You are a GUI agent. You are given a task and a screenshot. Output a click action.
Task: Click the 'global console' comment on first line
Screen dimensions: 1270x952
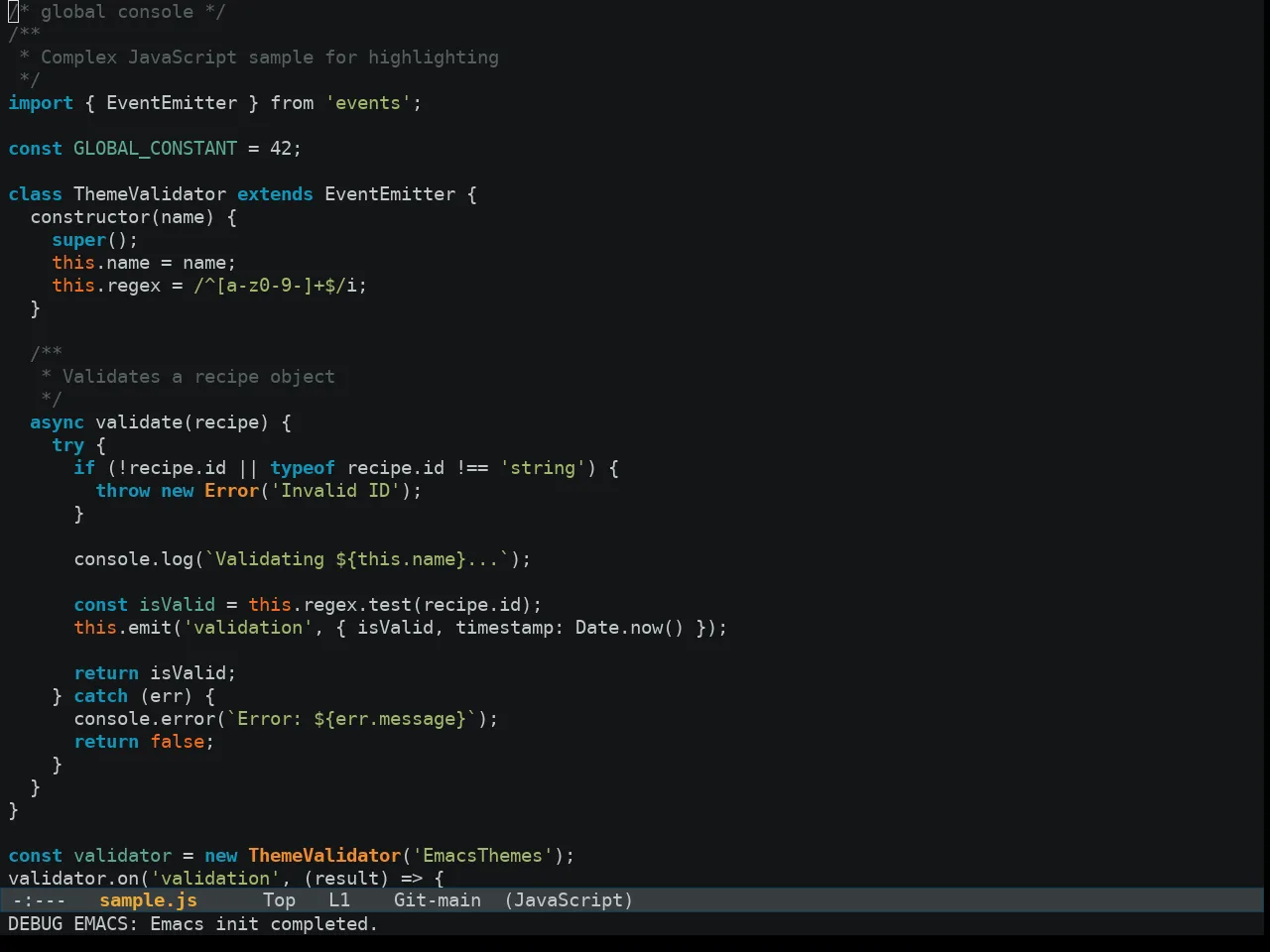point(117,12)
